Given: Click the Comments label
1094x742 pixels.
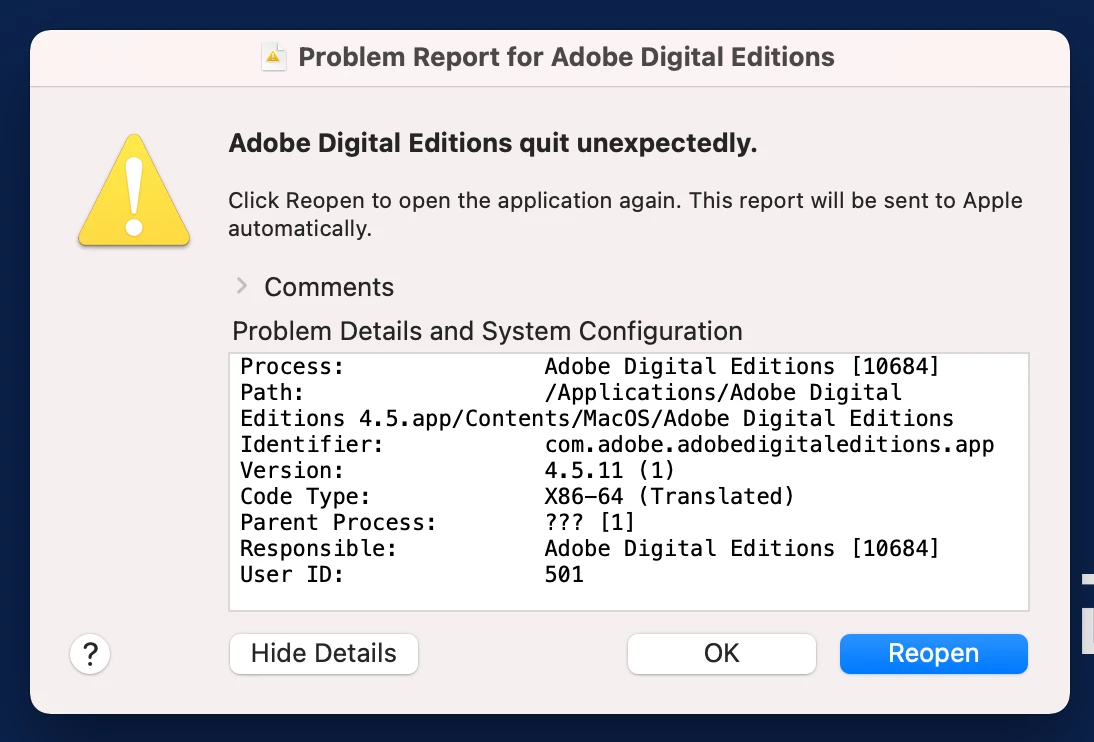Looking at the screenshot, I should (329, 287).
